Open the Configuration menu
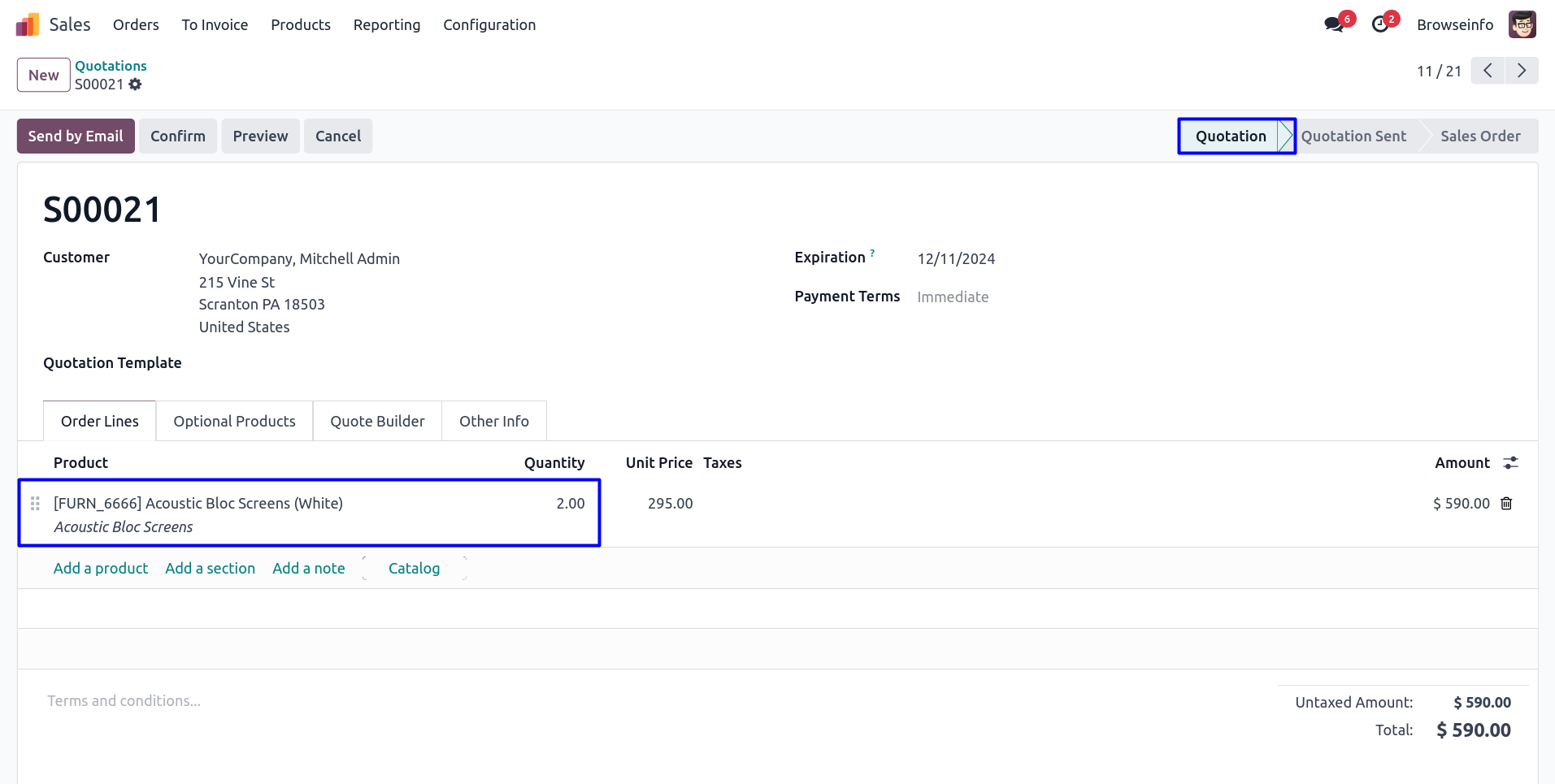Screen dimensions: 1555x784 (x=489, y=25)
